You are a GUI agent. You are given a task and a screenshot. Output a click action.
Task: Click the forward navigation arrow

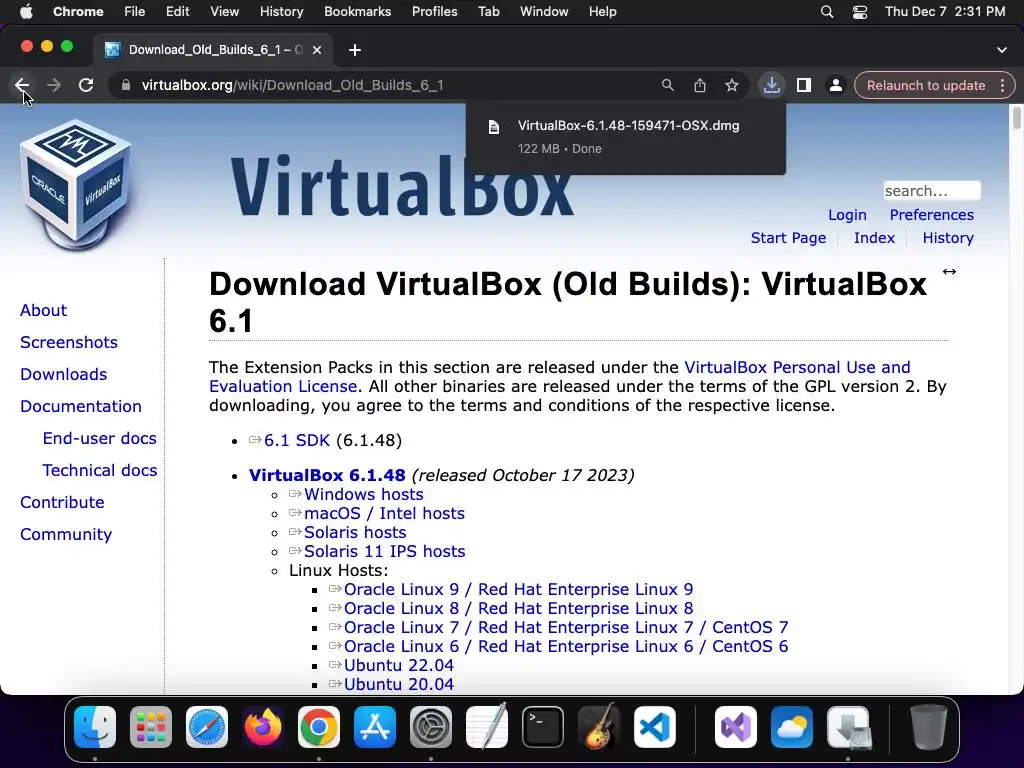point(54,86)
